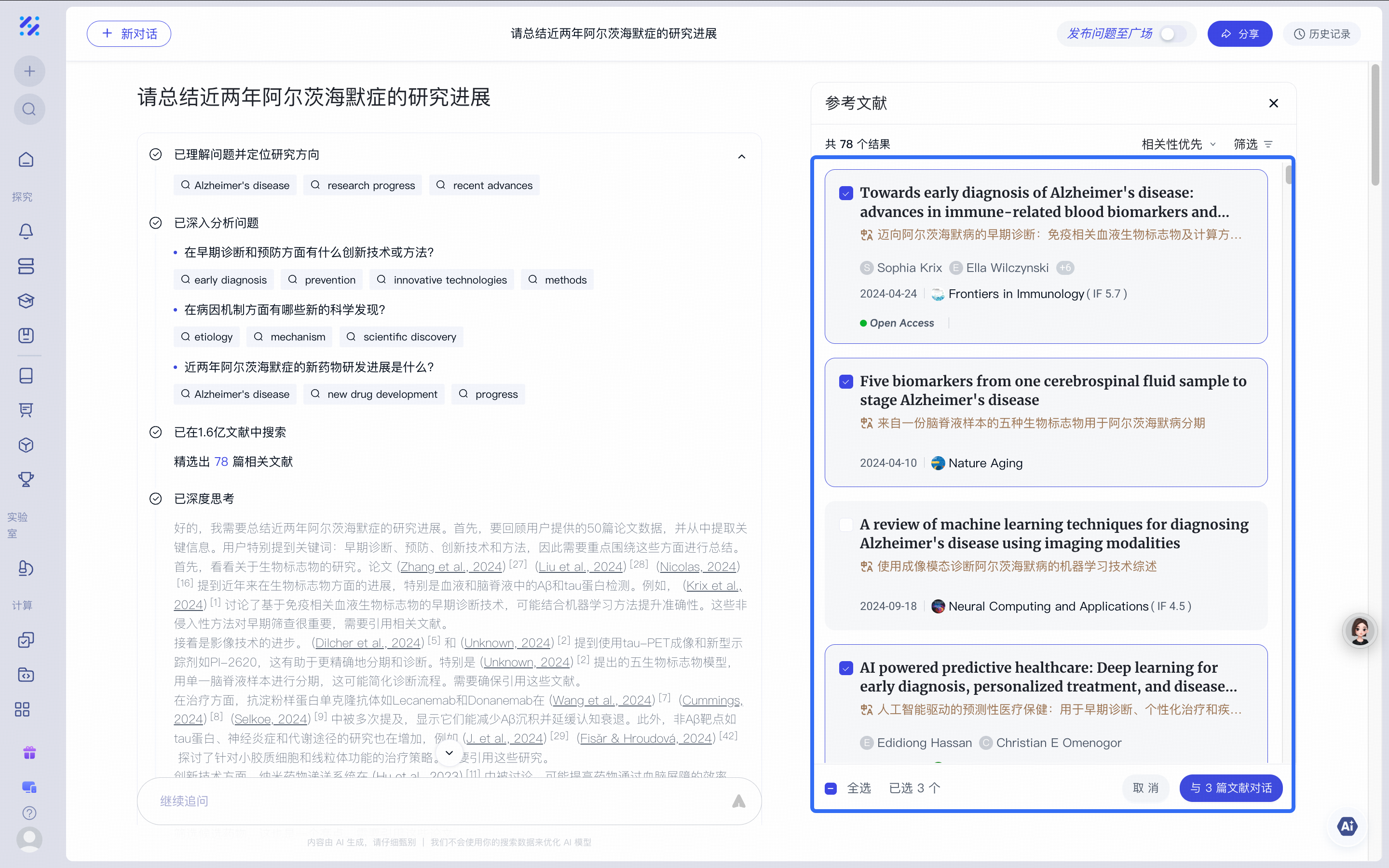Start a 新对话
The width and height of the screenshot is (1389, 868).
pyautogui.click(x=129, y=34)
